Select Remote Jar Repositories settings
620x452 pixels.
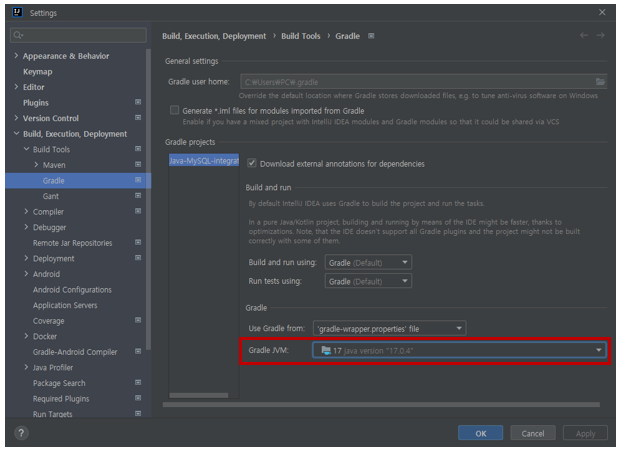pyautogui.click(x=72, y=243)
